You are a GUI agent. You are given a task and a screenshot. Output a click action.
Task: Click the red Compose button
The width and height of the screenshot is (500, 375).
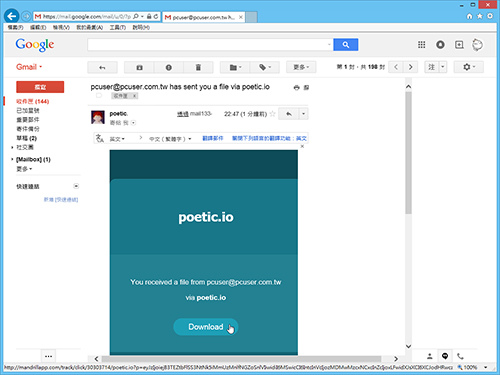point(40,87)
